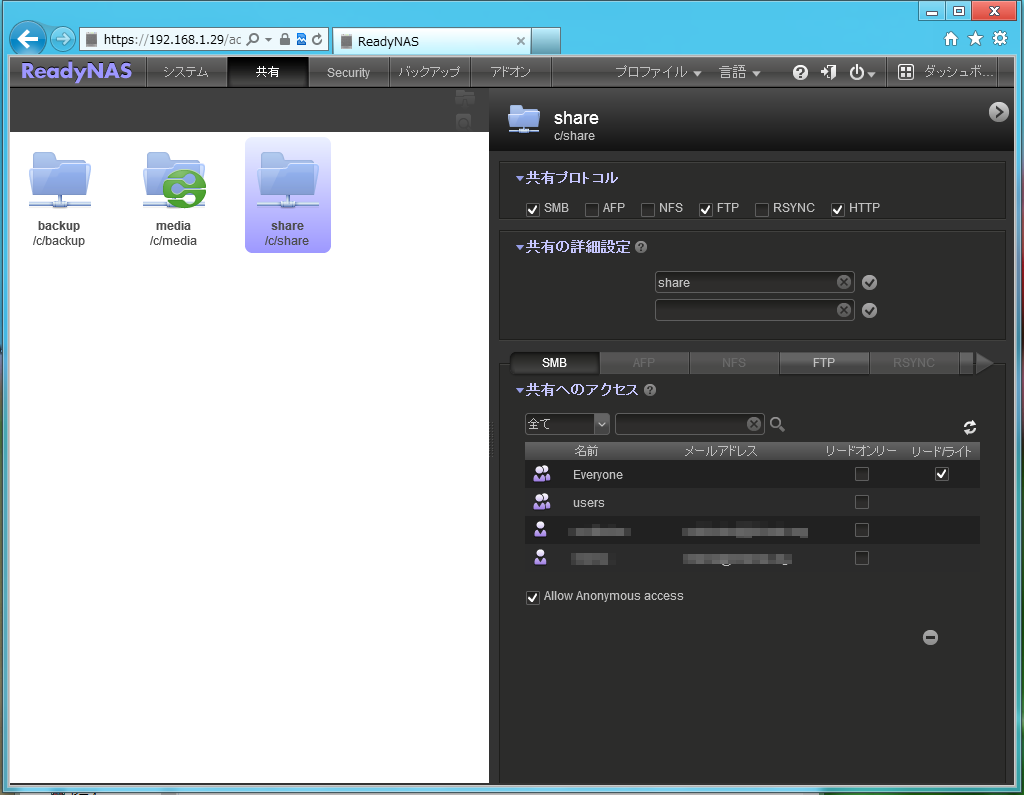Screen dimensions: 1024x795
Task: Click the search magnifier in the access panel
Action: tap(777, 424)
